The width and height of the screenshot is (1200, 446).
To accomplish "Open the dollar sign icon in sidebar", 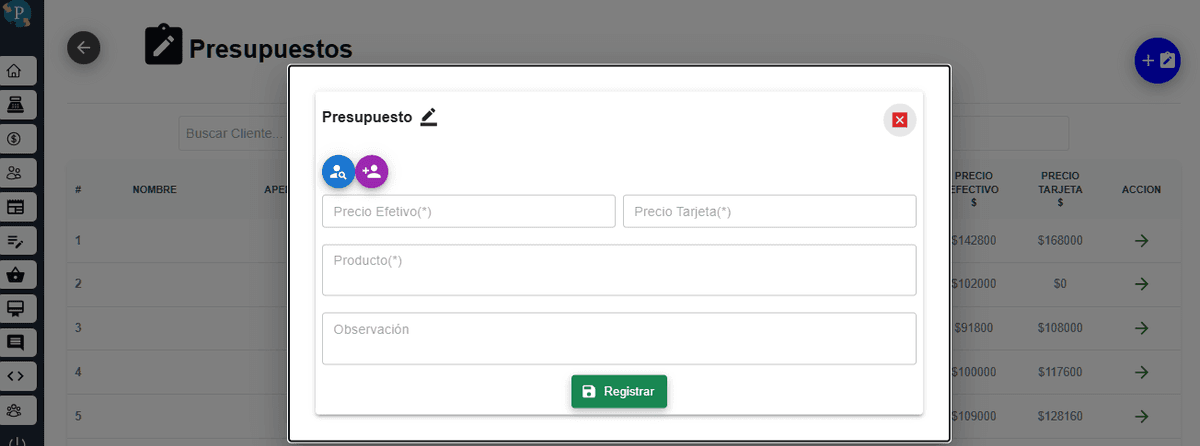I will click(x=15, y=138).
